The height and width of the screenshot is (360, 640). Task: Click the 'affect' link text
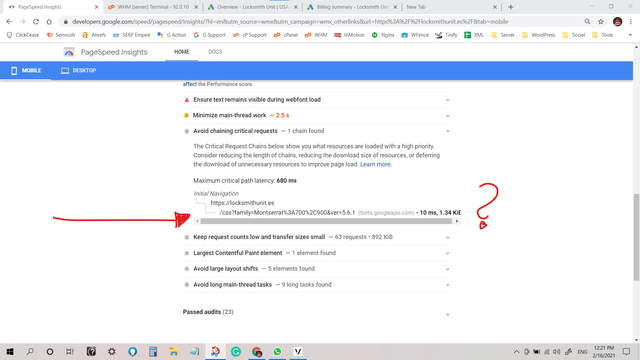[189, 84]
